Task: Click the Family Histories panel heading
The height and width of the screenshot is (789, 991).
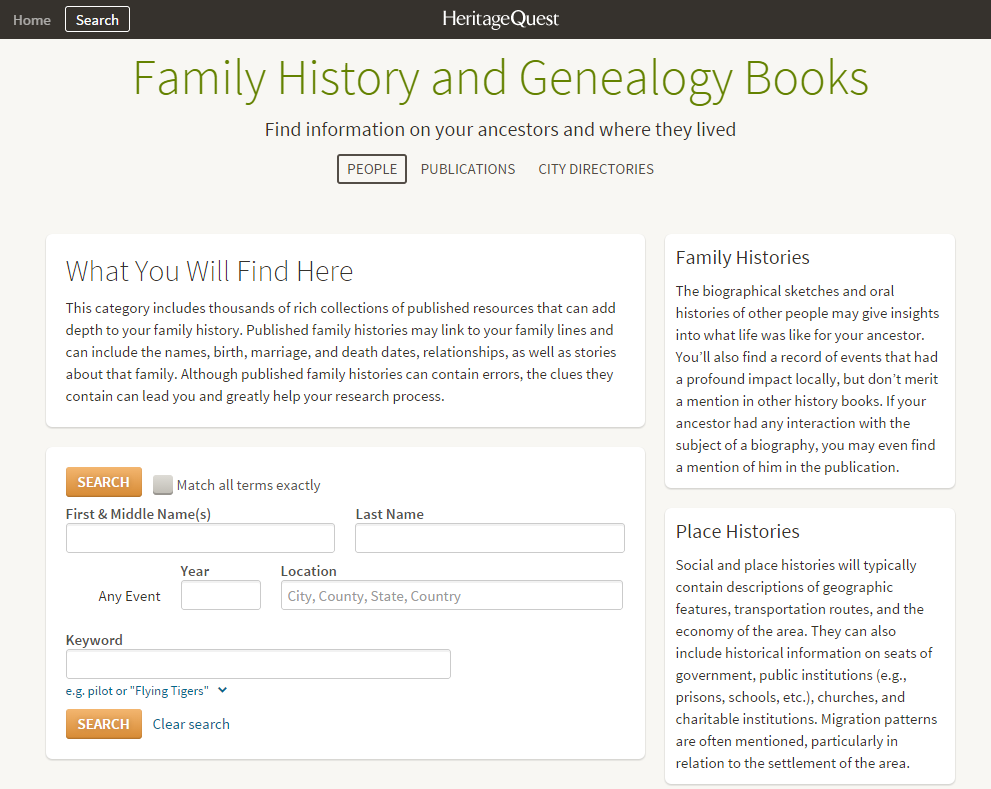Action: tap(742, 257)
